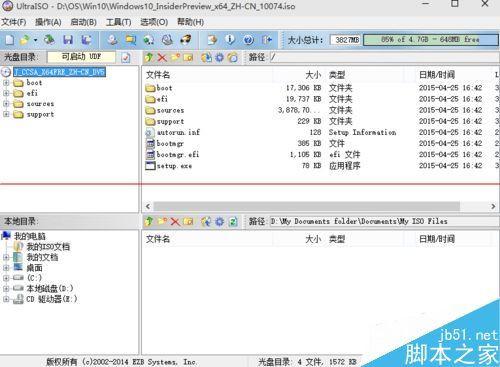Click properties icon beside 可启动 UDF

click(126, 58)
